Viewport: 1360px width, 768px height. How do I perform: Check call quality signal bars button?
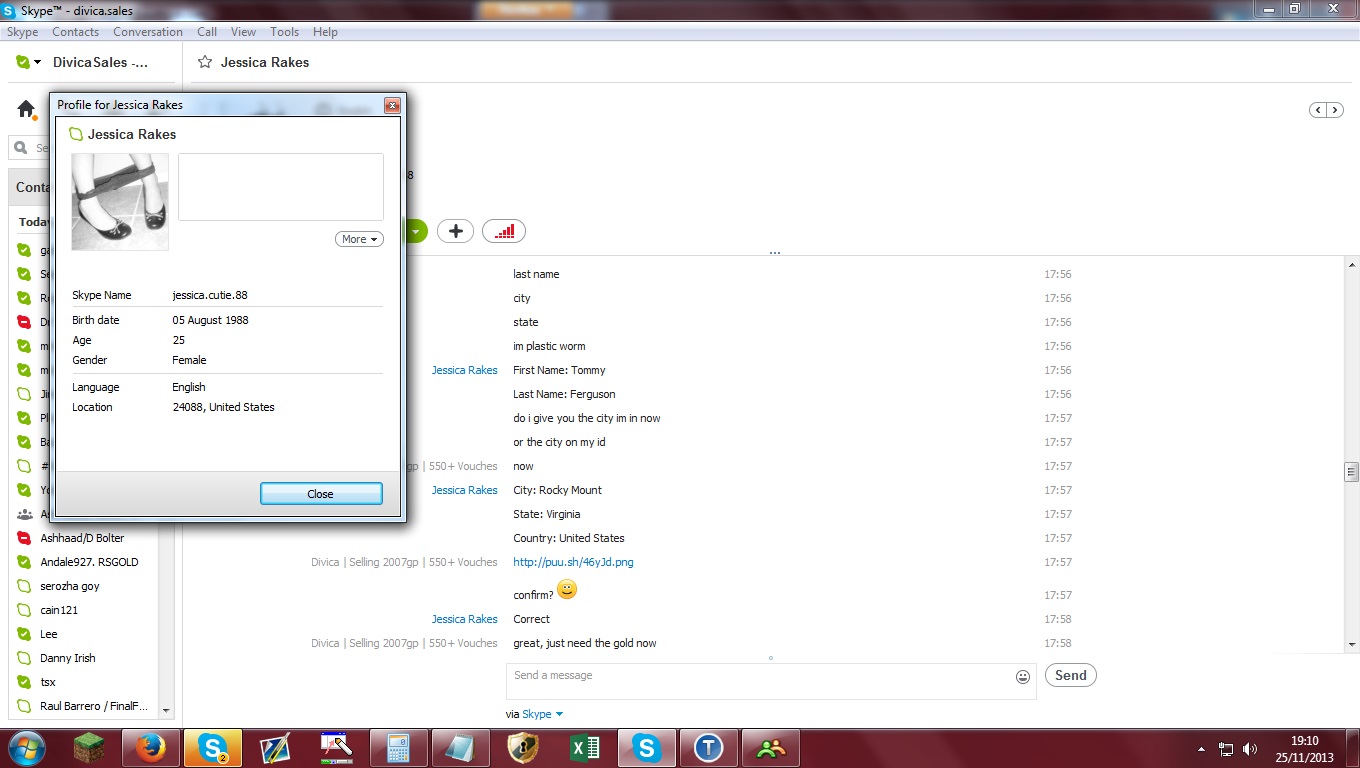tap(504, 231)
